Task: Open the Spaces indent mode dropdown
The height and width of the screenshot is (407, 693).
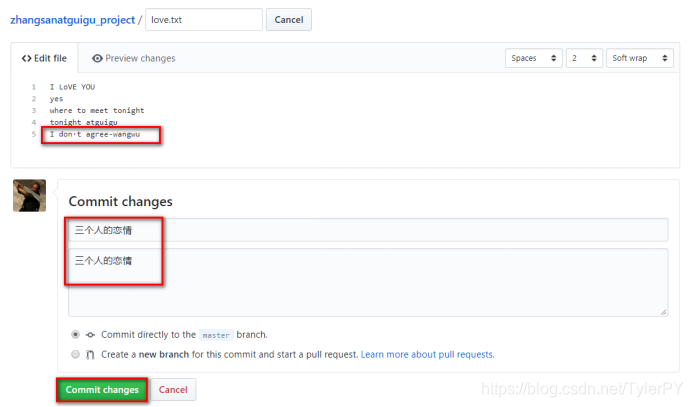Action: tap(533, 58)
